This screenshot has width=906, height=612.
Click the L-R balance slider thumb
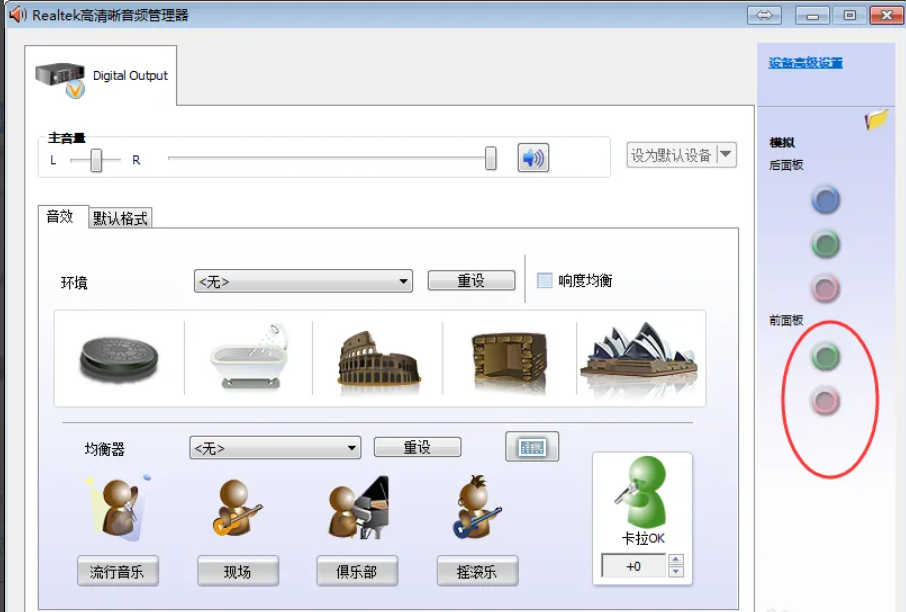[96, 160]
